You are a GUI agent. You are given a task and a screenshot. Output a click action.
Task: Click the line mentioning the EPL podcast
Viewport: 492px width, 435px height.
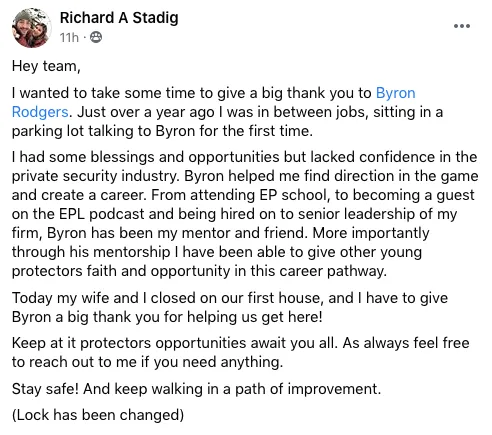click(234, 214)
